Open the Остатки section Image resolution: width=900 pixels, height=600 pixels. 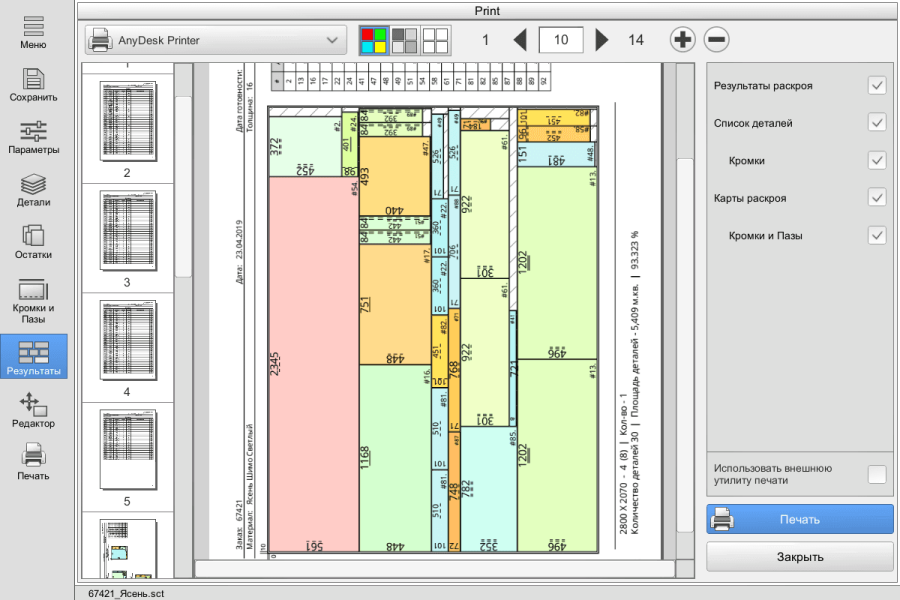pos(33,242)
